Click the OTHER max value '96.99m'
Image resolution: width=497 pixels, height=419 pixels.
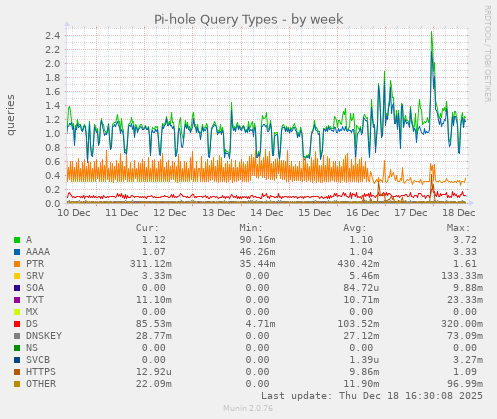tap(465, 384)
